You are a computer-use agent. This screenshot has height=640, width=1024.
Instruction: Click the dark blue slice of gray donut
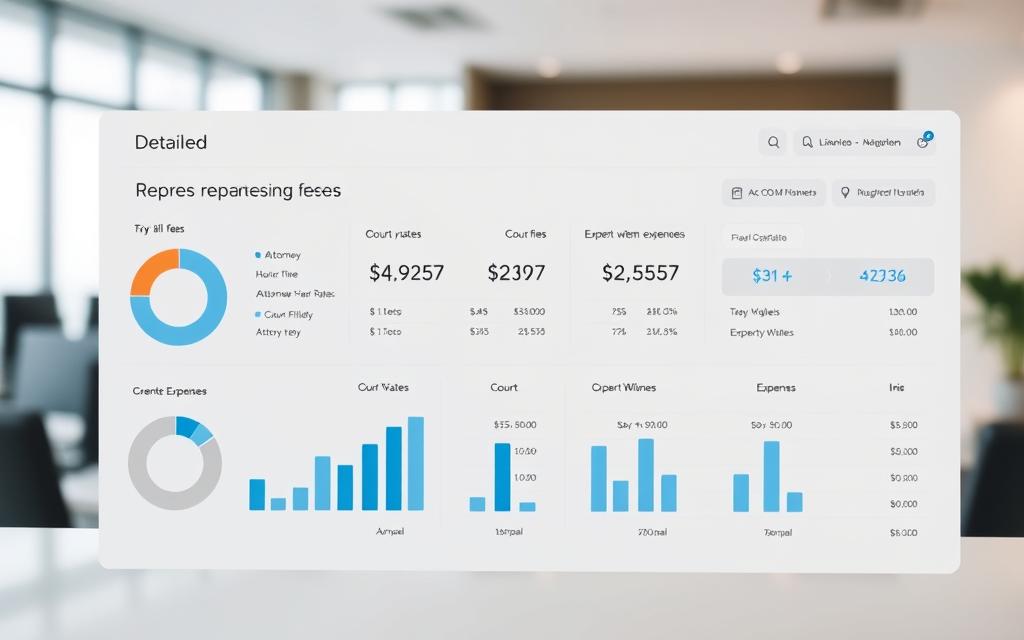tap(187, 426)
